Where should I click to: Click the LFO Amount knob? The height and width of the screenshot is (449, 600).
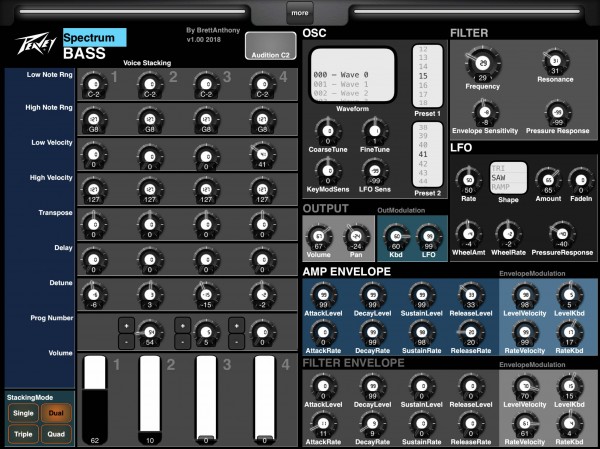(x=548, y=181)
